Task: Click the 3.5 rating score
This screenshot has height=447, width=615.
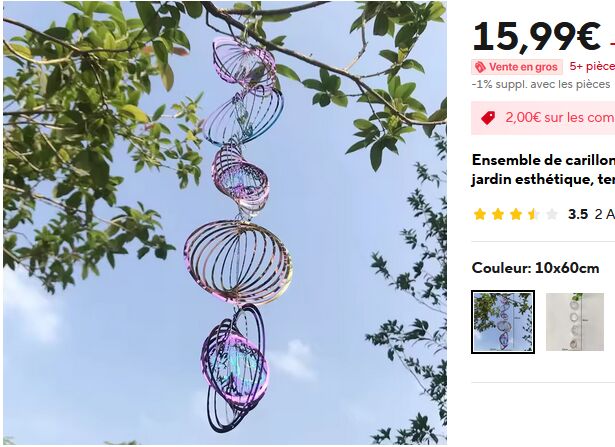Action: tap(578, 214)
